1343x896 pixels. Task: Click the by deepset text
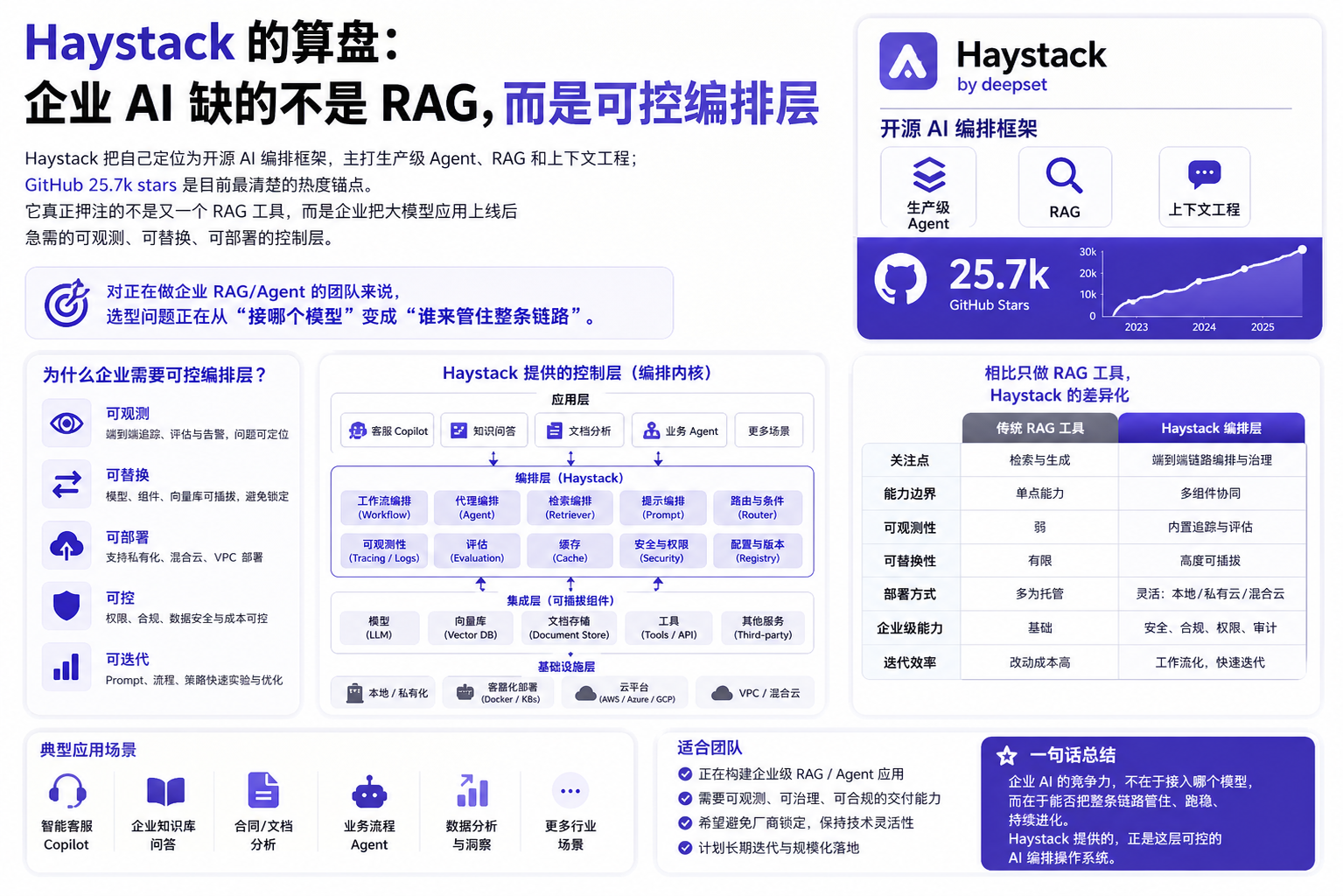coord(1002,84)
